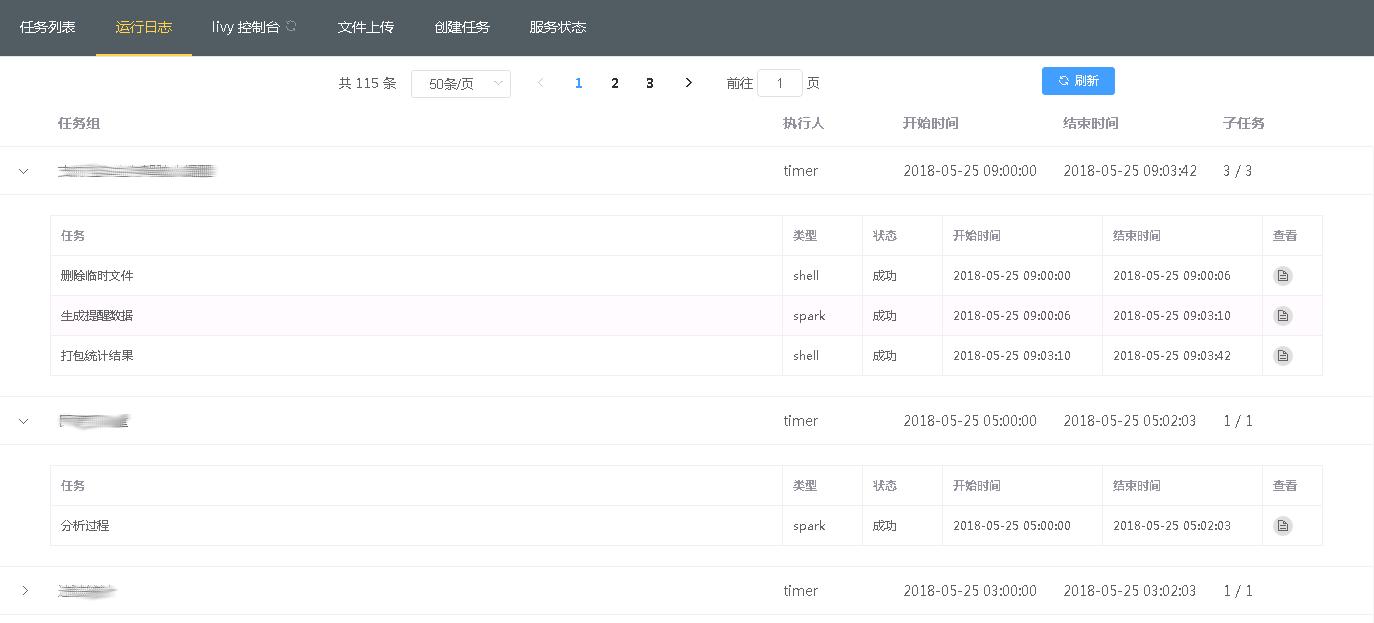1374x623 pixels.
Task: Select the 删除临时文件 task name
Action: pyautogui.click(x=97, y=276)
